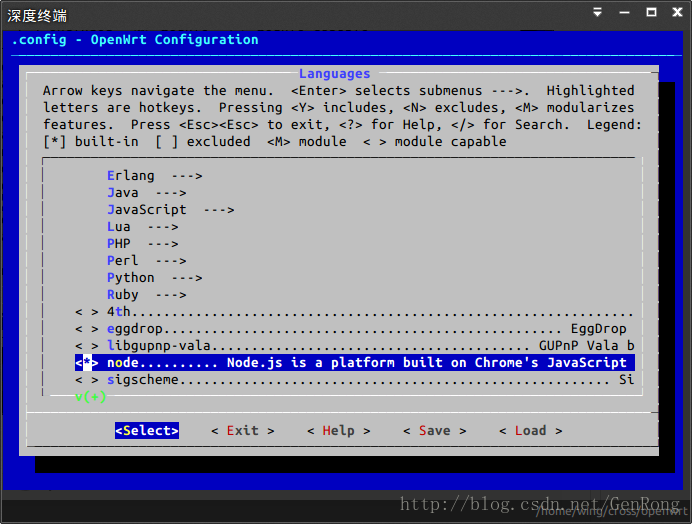692x524 pixels.
Task: Open the Python submenu
Action: pos(154,278)
